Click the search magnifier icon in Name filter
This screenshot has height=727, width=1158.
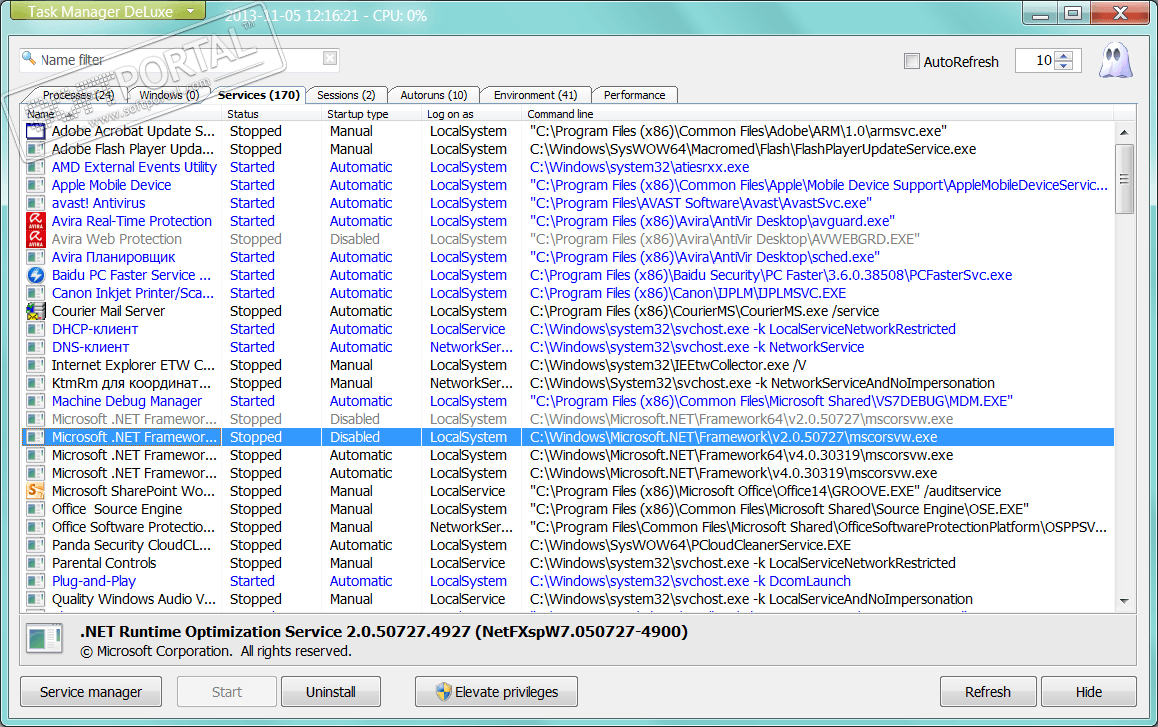(29, 58)
